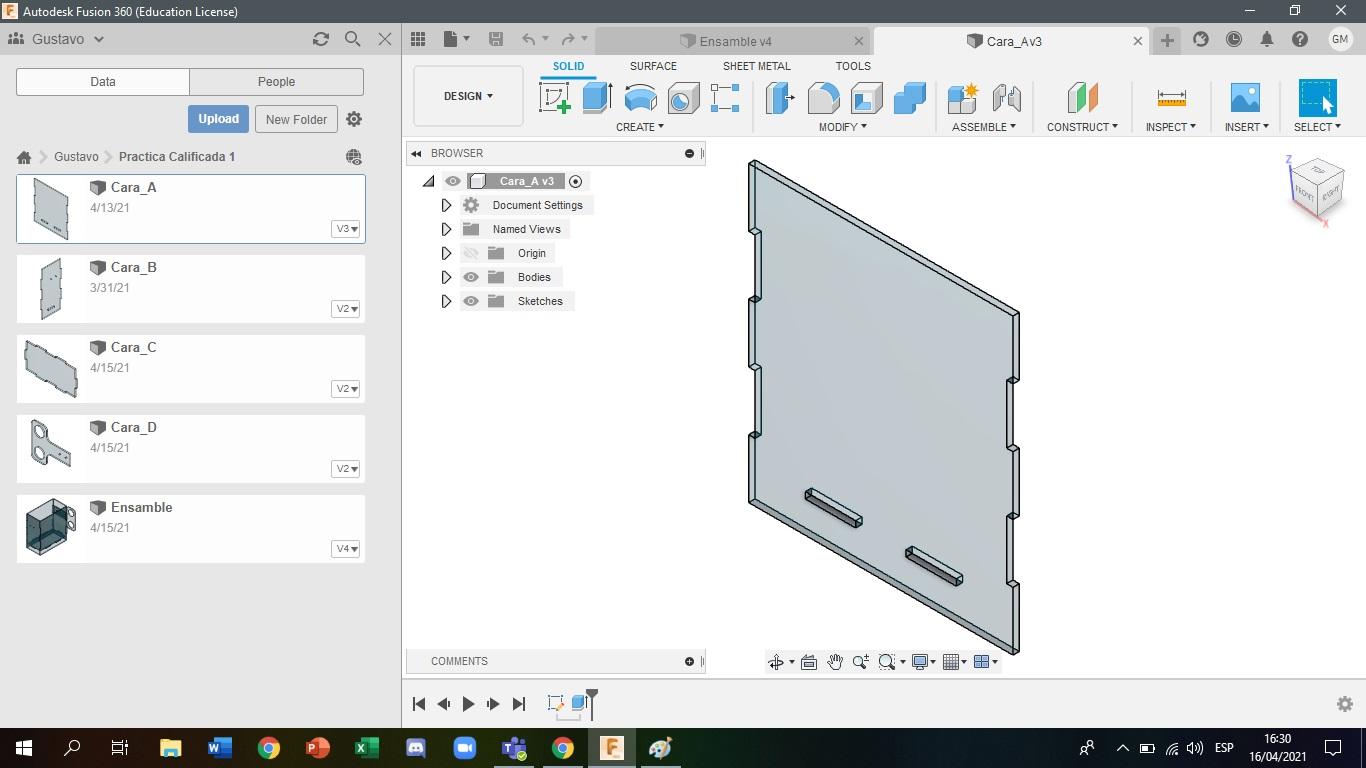The height and width of the screenshot is (768, 1366).
Task: Select the Fillet tool
Action: click(x=823, y=98)
